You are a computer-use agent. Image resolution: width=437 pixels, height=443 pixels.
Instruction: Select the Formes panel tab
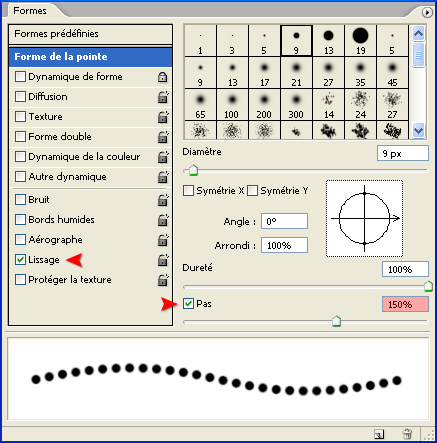(x=30, y=11)
